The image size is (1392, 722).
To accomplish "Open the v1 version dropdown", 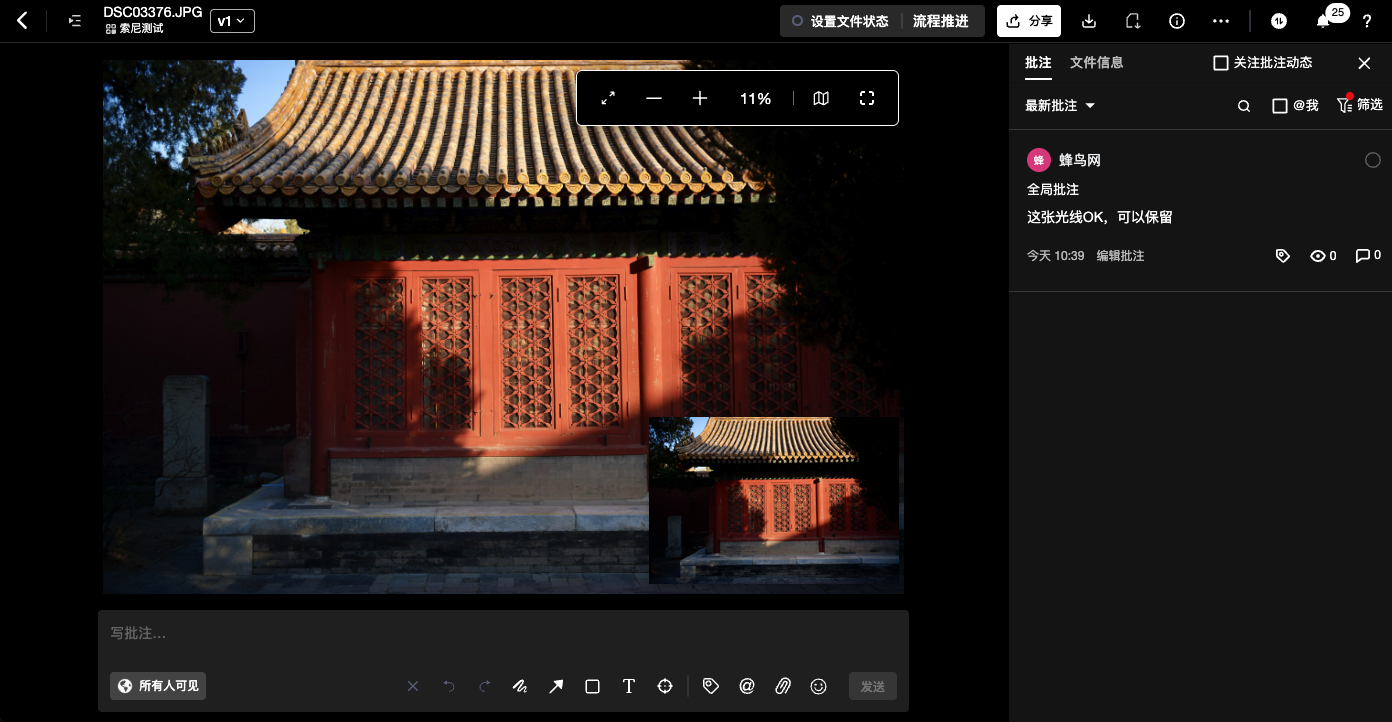I will pyautogui.click(x=232, y=21).
